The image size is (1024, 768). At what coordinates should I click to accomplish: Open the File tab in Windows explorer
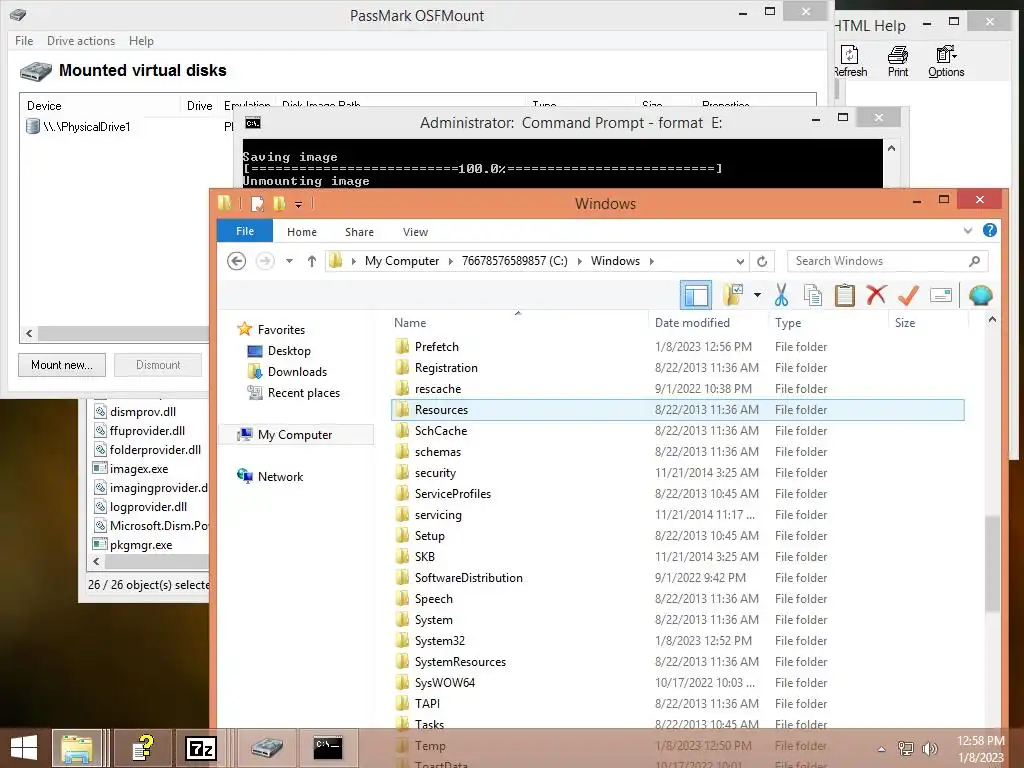click(245, 231)
